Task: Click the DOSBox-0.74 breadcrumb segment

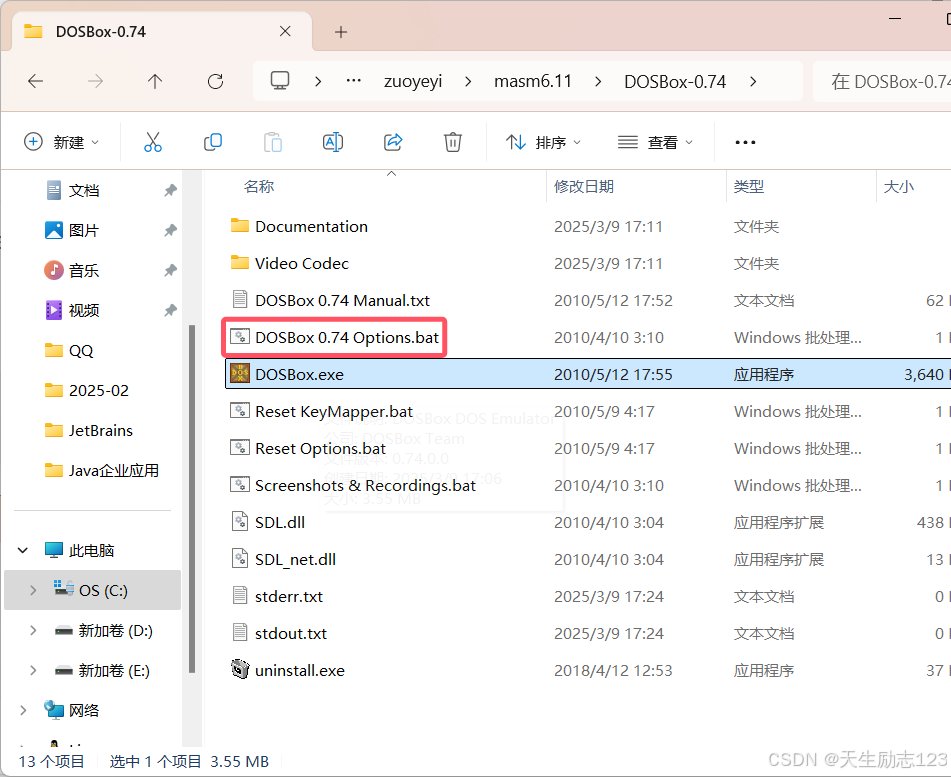Action: (x=675, y=81)
